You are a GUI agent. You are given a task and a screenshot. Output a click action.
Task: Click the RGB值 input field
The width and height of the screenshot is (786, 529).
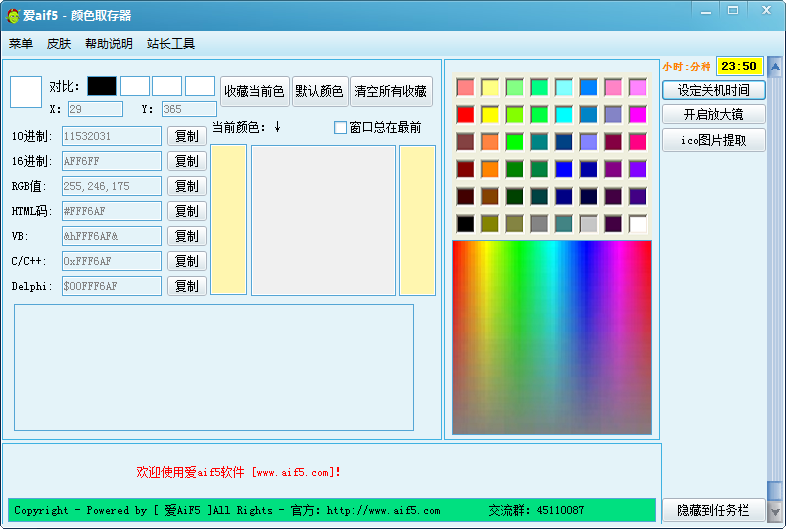point(112,186)
